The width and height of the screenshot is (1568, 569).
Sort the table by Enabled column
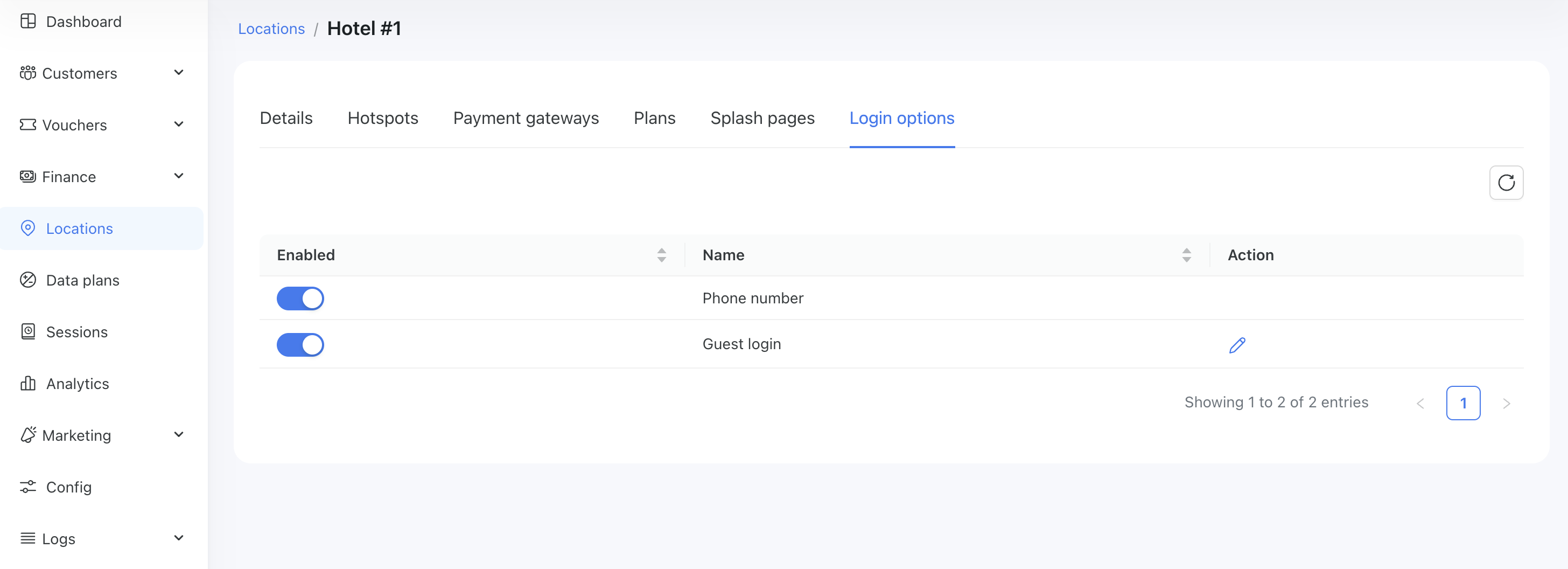tap(661, 255)
